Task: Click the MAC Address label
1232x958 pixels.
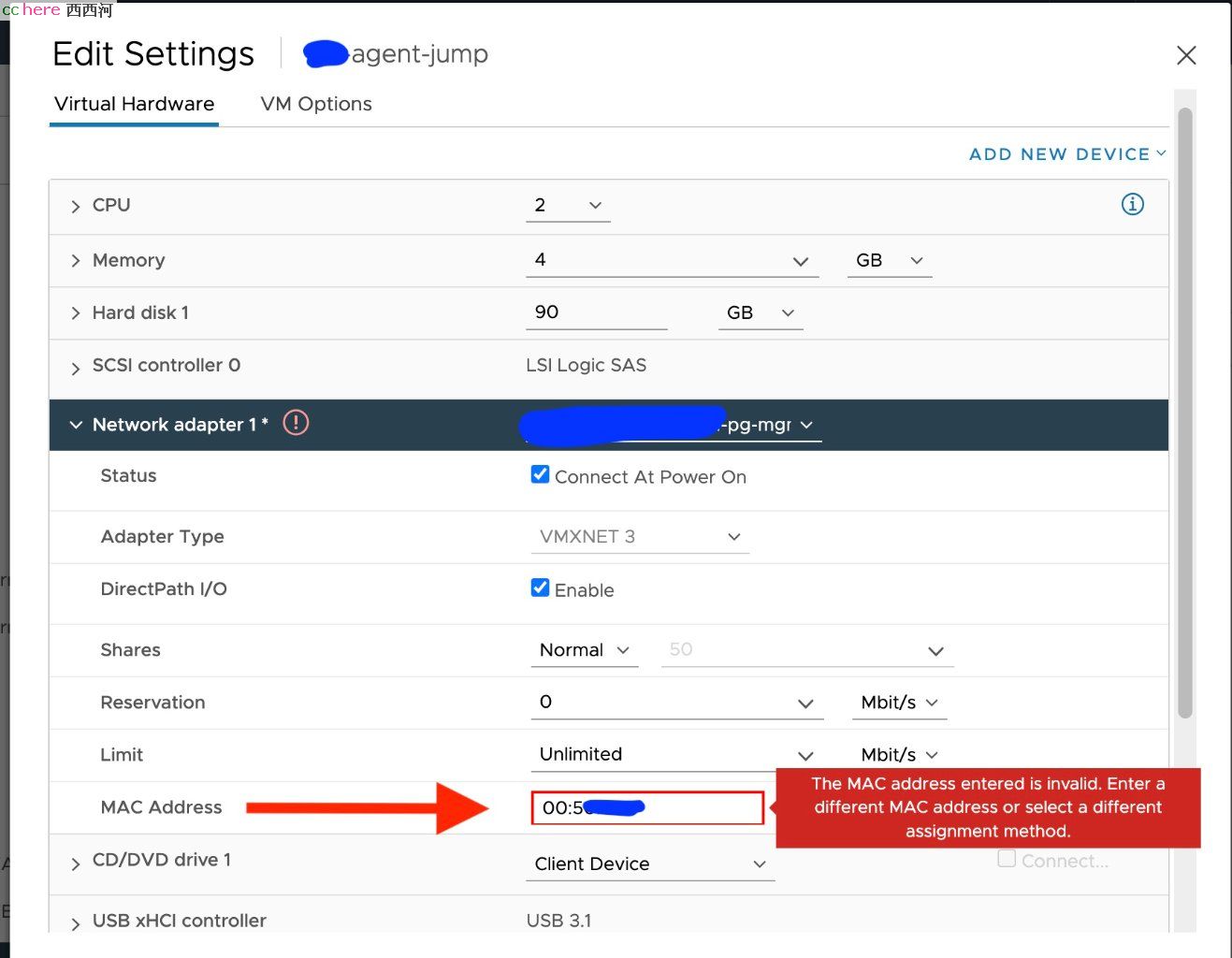Action: click(x=161, y=807)
